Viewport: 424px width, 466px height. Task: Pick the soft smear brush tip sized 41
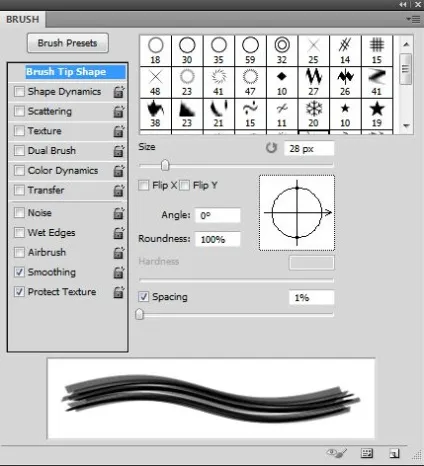pos(377,82)
